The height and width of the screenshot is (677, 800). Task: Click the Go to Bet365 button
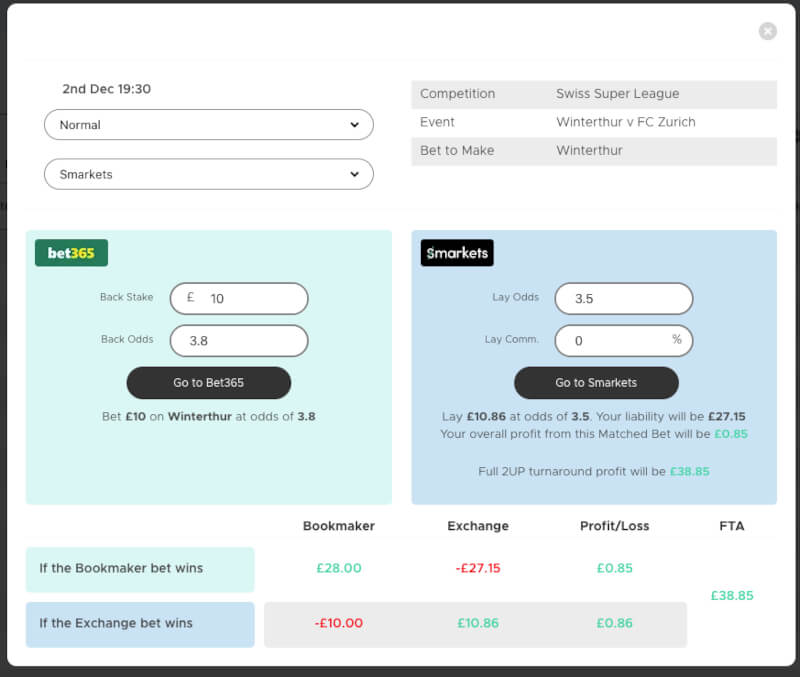[x=209, y=383]
